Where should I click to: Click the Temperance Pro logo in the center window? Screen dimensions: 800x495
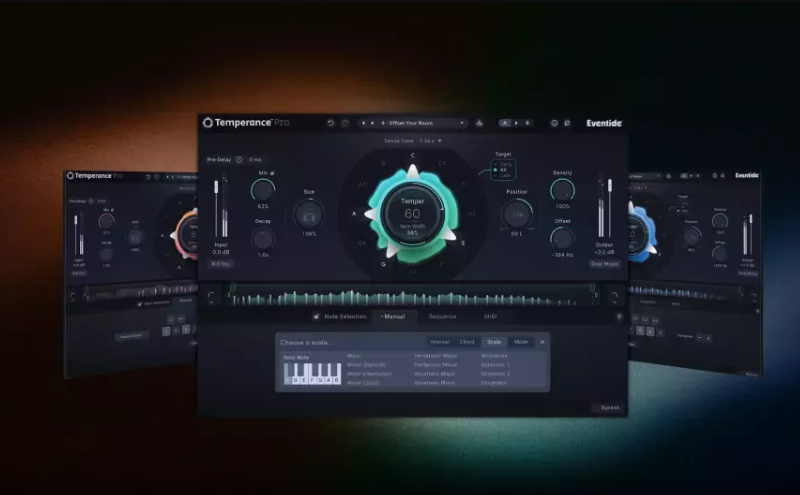tap(246, 122)
